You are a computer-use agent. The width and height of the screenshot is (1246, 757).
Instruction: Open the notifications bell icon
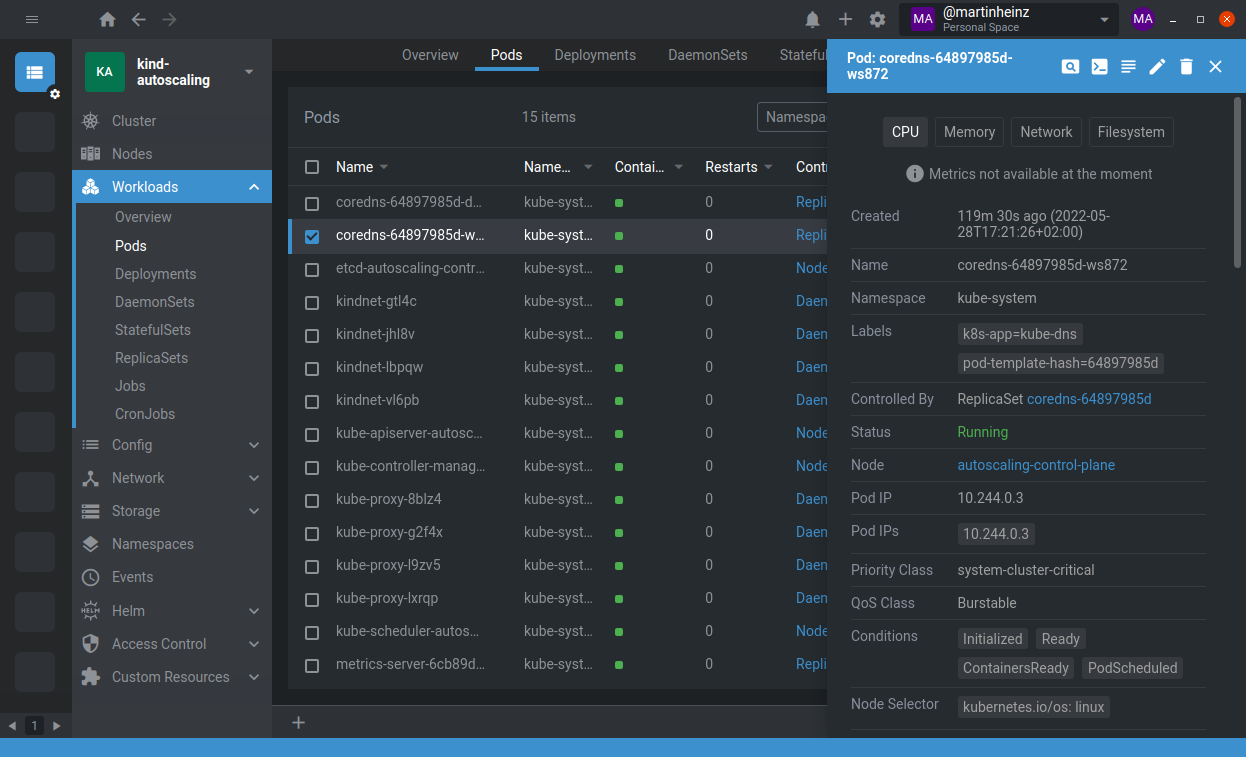point(813,20)
